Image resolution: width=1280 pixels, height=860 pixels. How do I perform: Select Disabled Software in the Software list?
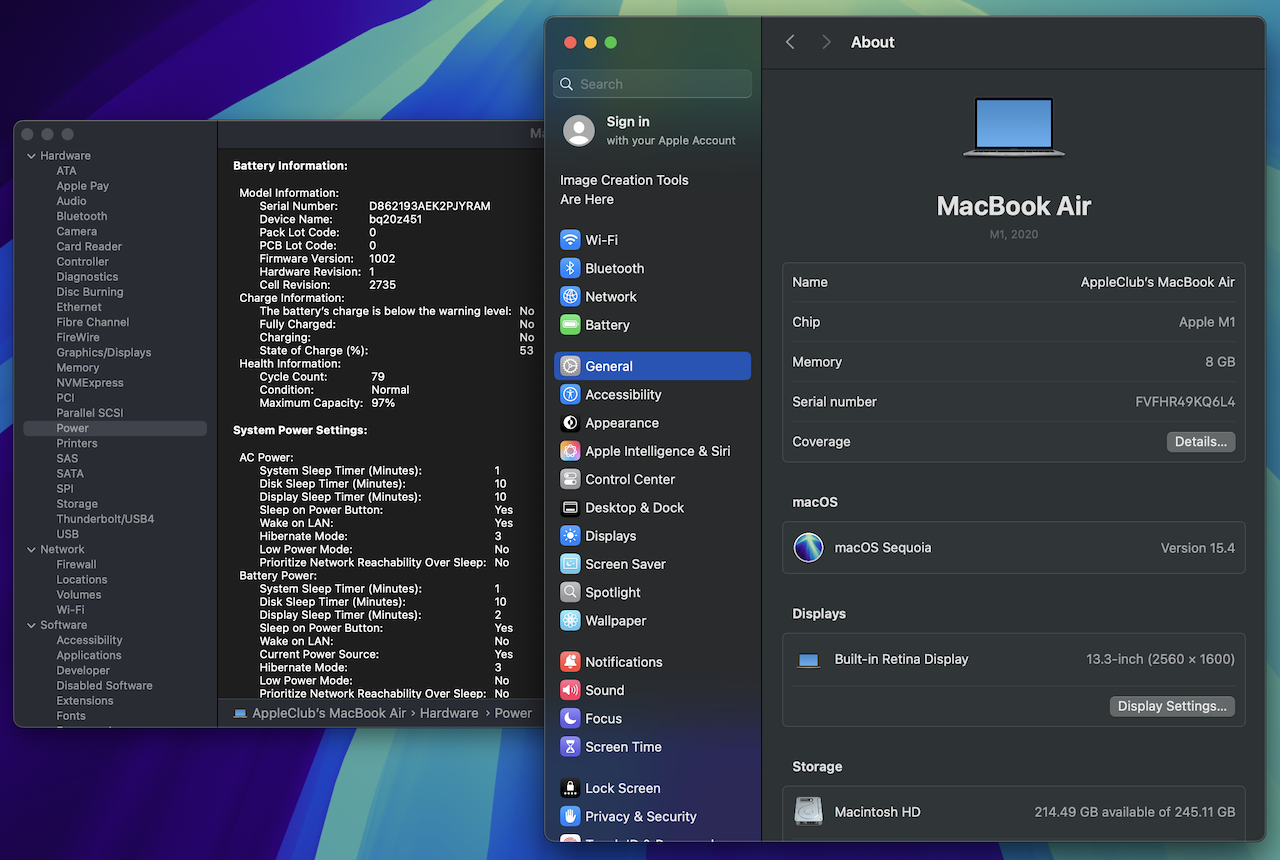[x=104, y=686]
